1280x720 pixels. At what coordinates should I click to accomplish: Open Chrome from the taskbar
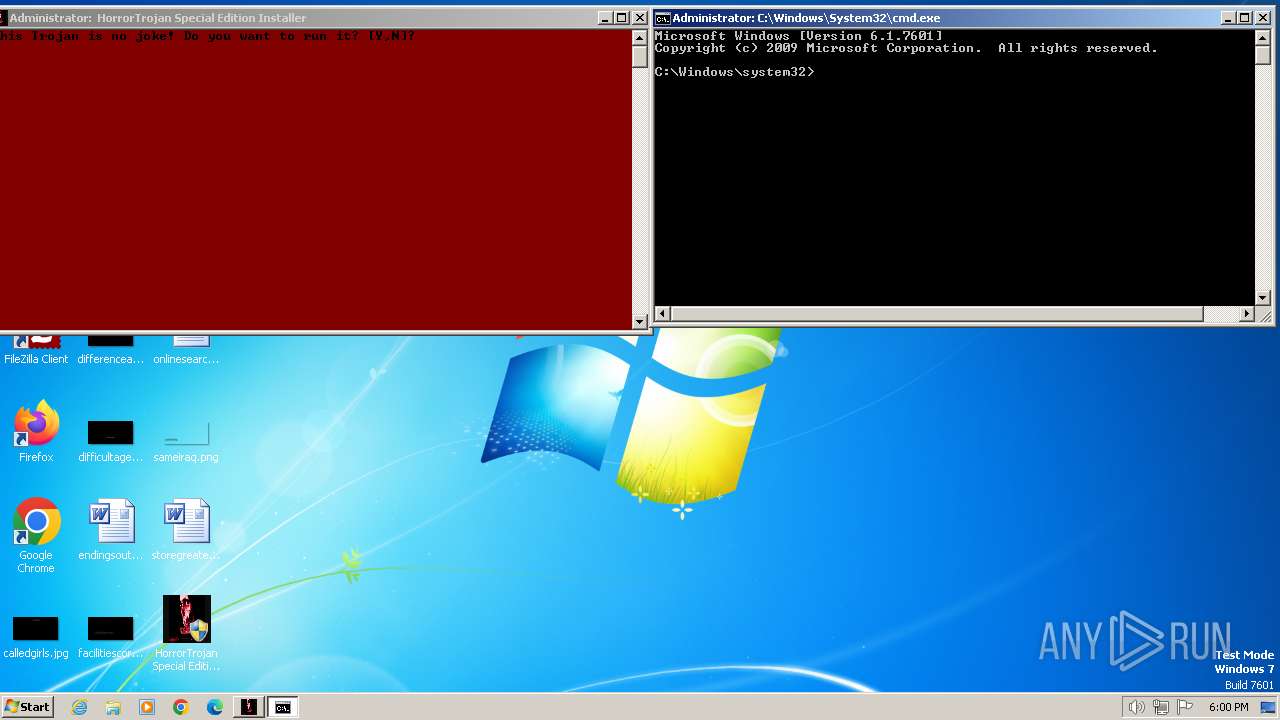coord(181,707)
